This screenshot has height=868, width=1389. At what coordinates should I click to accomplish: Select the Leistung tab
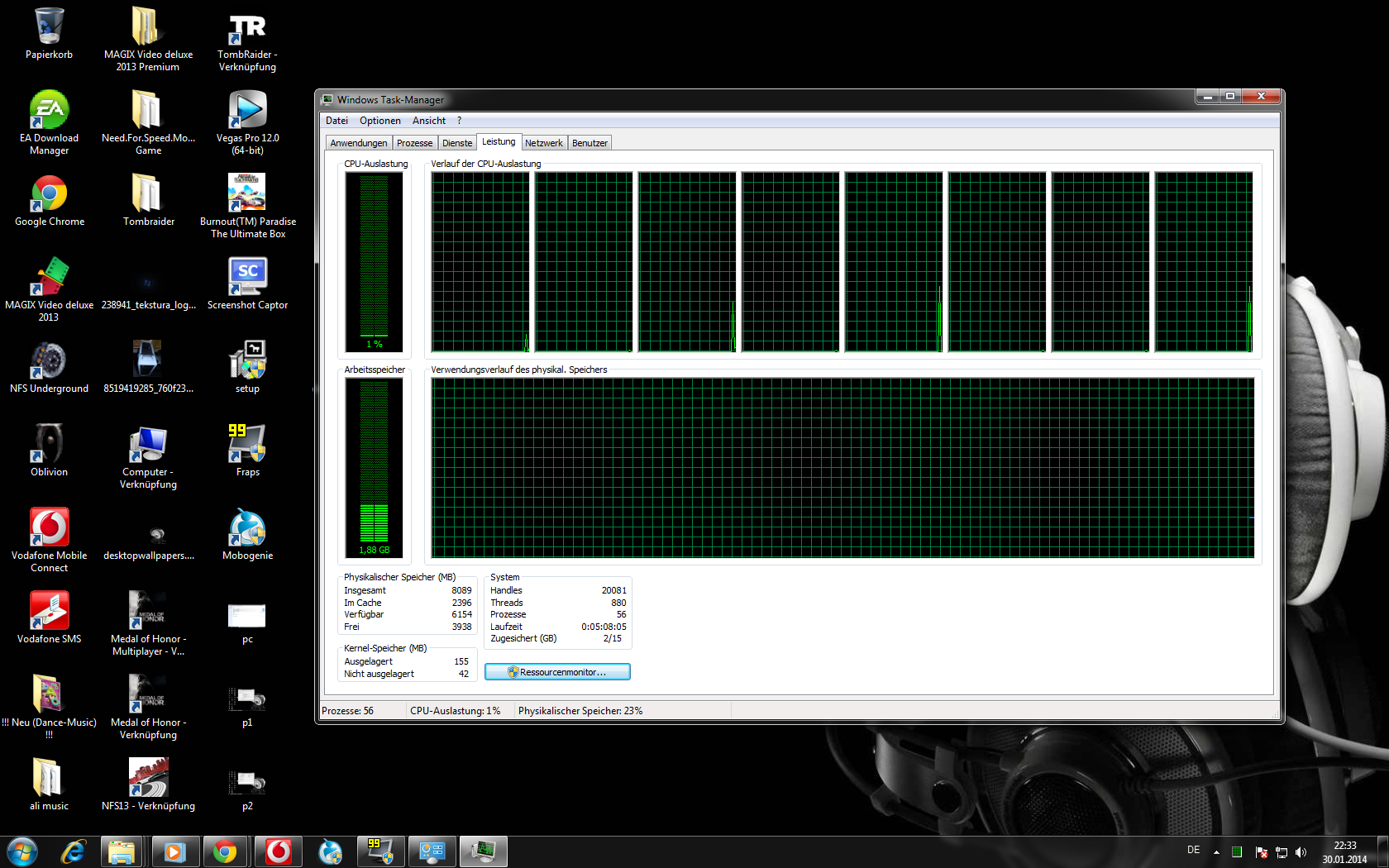pyautogui.click(x=499, y=141)
